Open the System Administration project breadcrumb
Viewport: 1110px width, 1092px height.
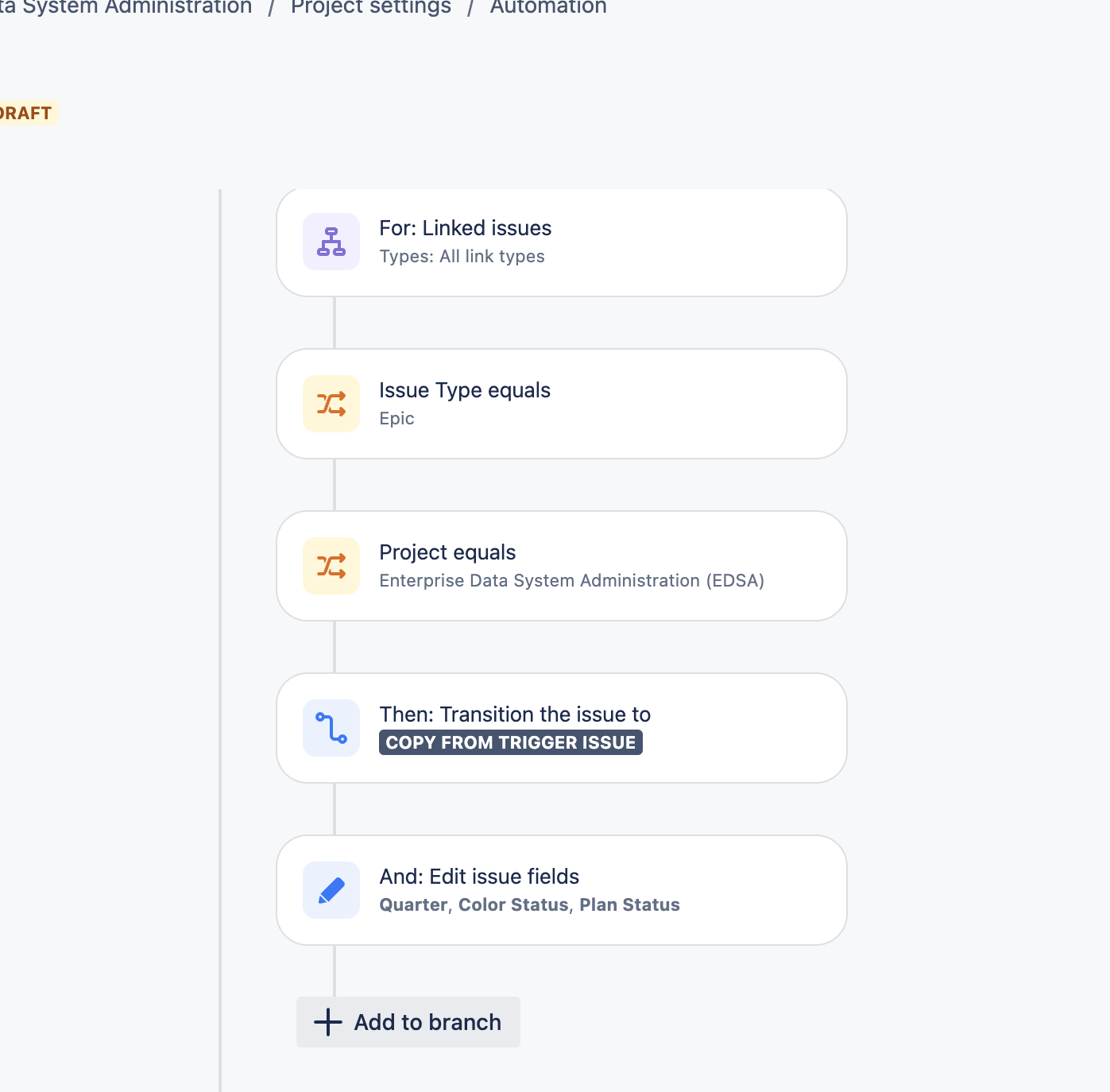126,7
